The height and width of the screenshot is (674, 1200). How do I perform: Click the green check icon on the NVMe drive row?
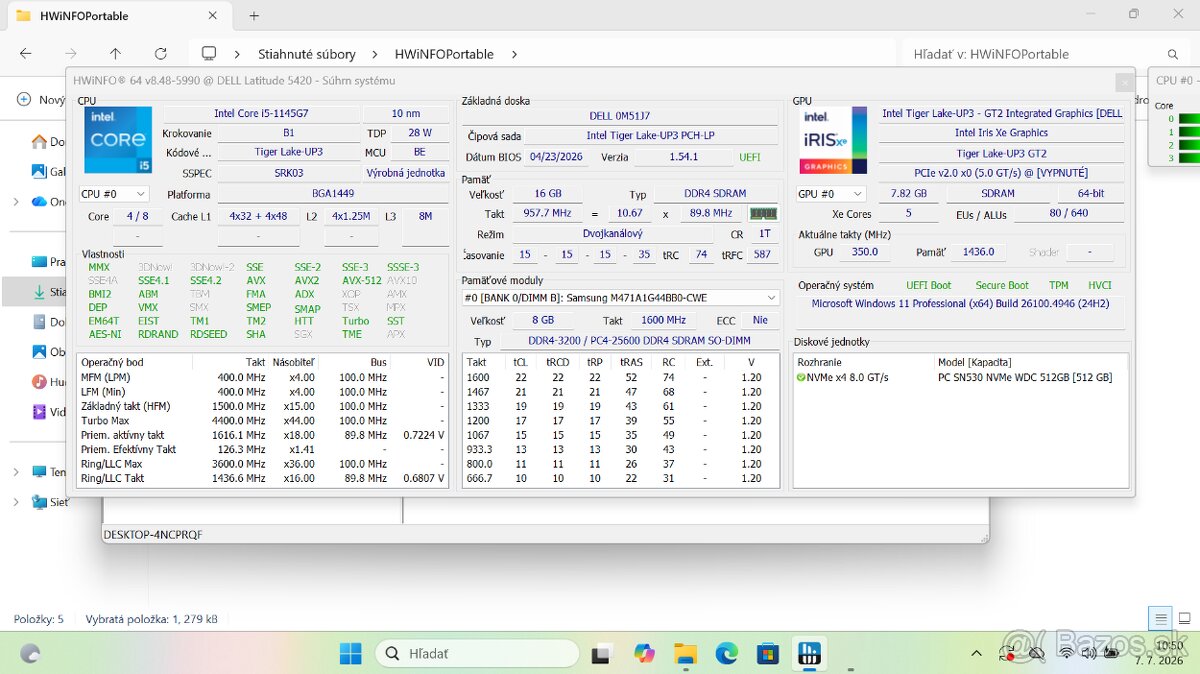point(801,377)
